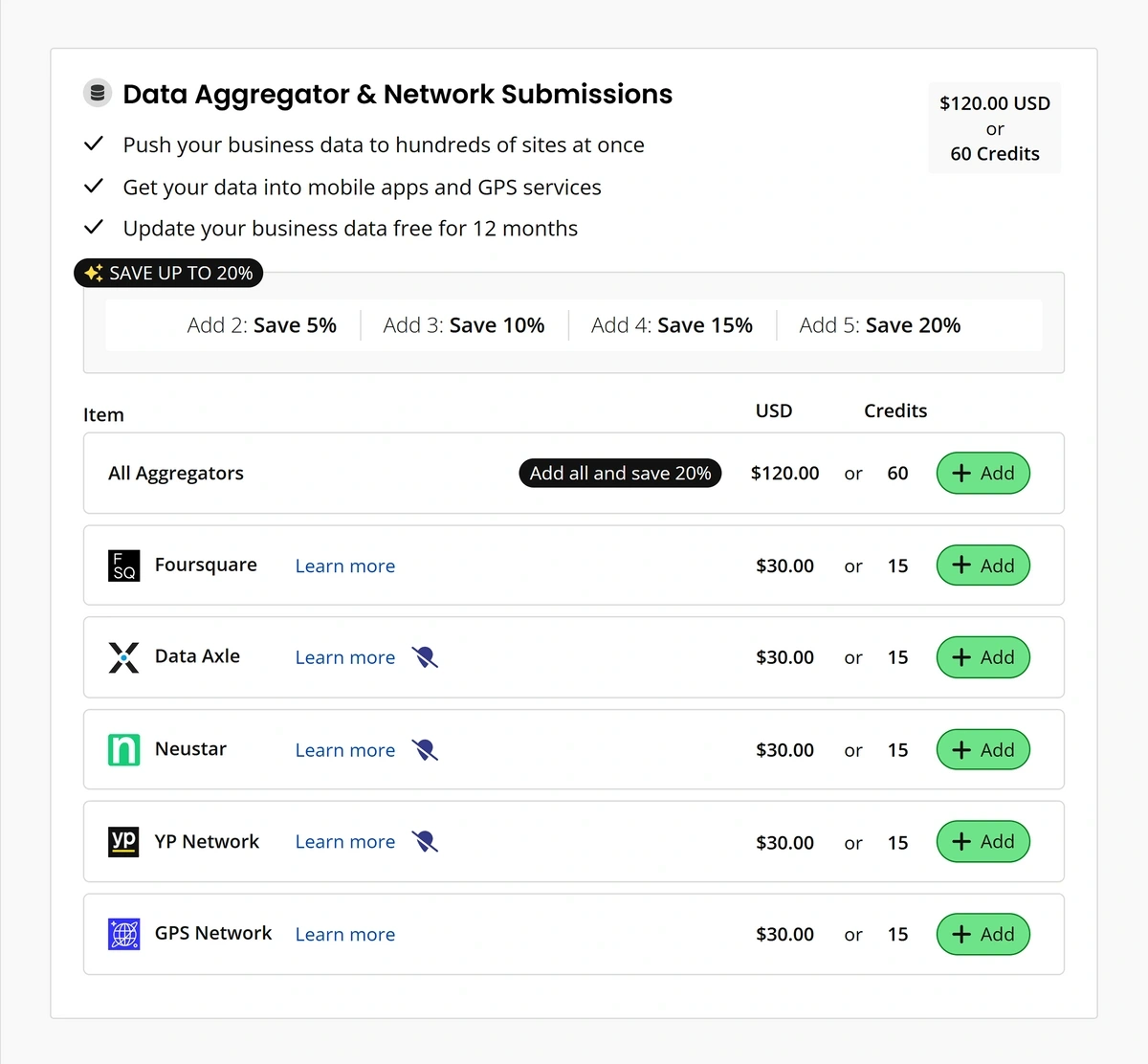Add Data Axle submission
This screenshot has width=1148, height=1064.
coord(983,657)
